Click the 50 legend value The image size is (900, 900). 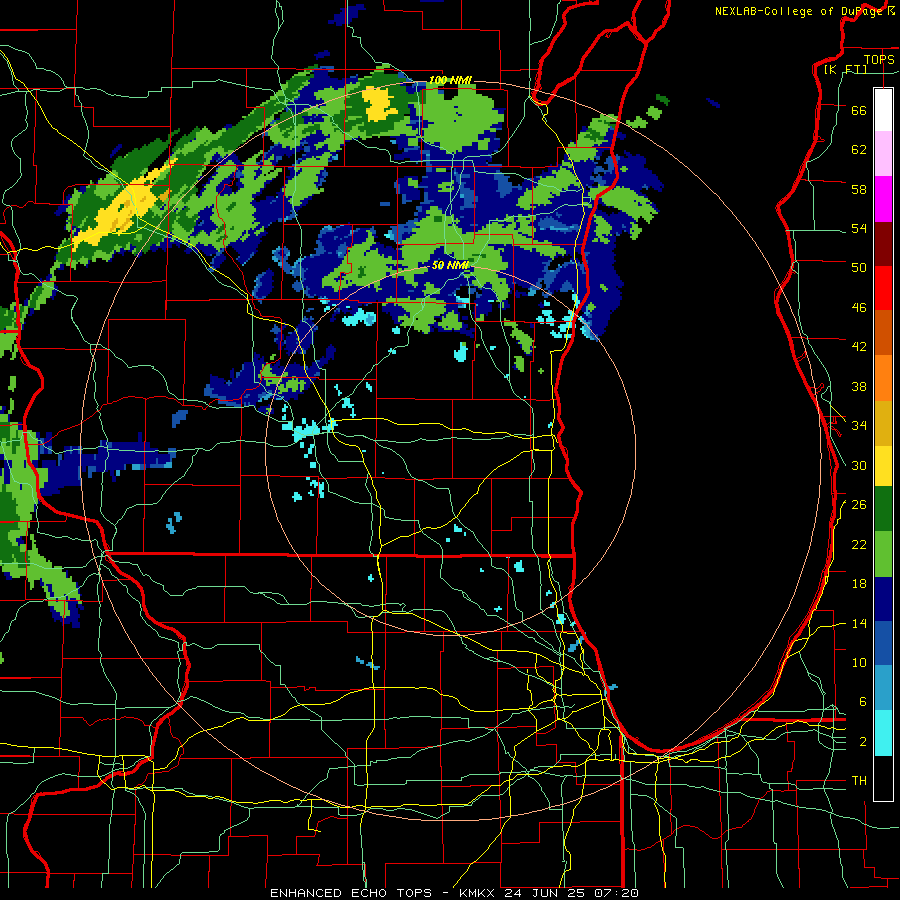859,267
